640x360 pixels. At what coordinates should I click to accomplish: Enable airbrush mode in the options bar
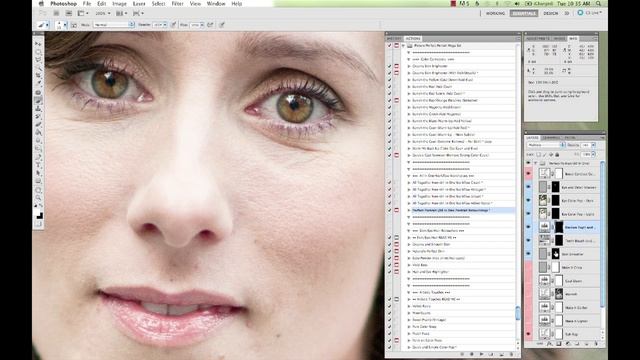210,25
